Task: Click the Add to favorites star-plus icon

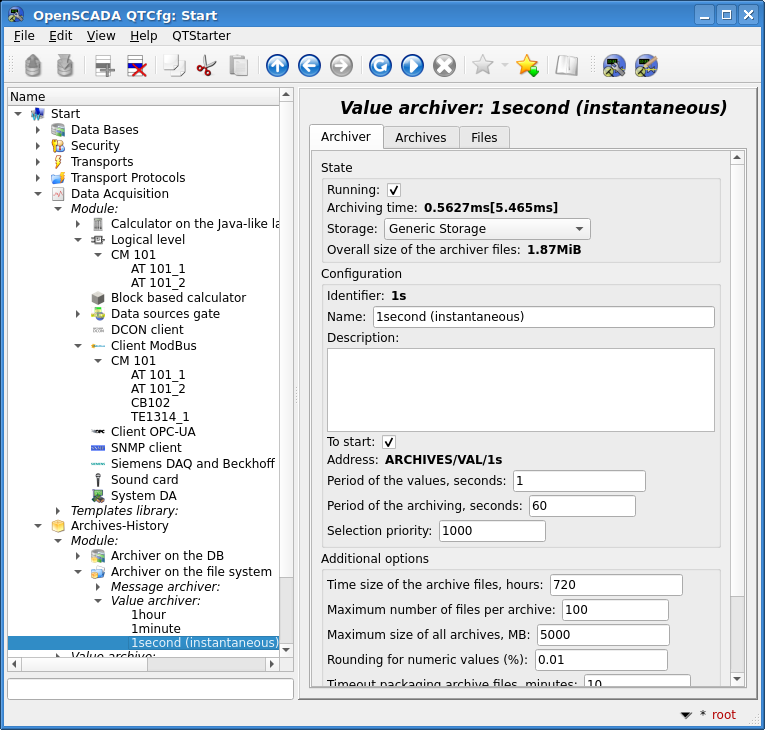Action: (x=527, y=66)
